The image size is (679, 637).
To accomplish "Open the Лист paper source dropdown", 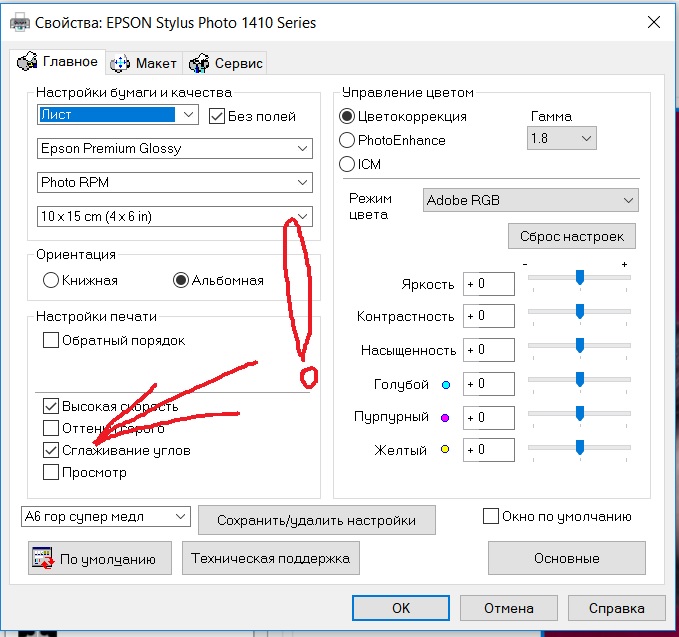I will (x=118, y=115).
